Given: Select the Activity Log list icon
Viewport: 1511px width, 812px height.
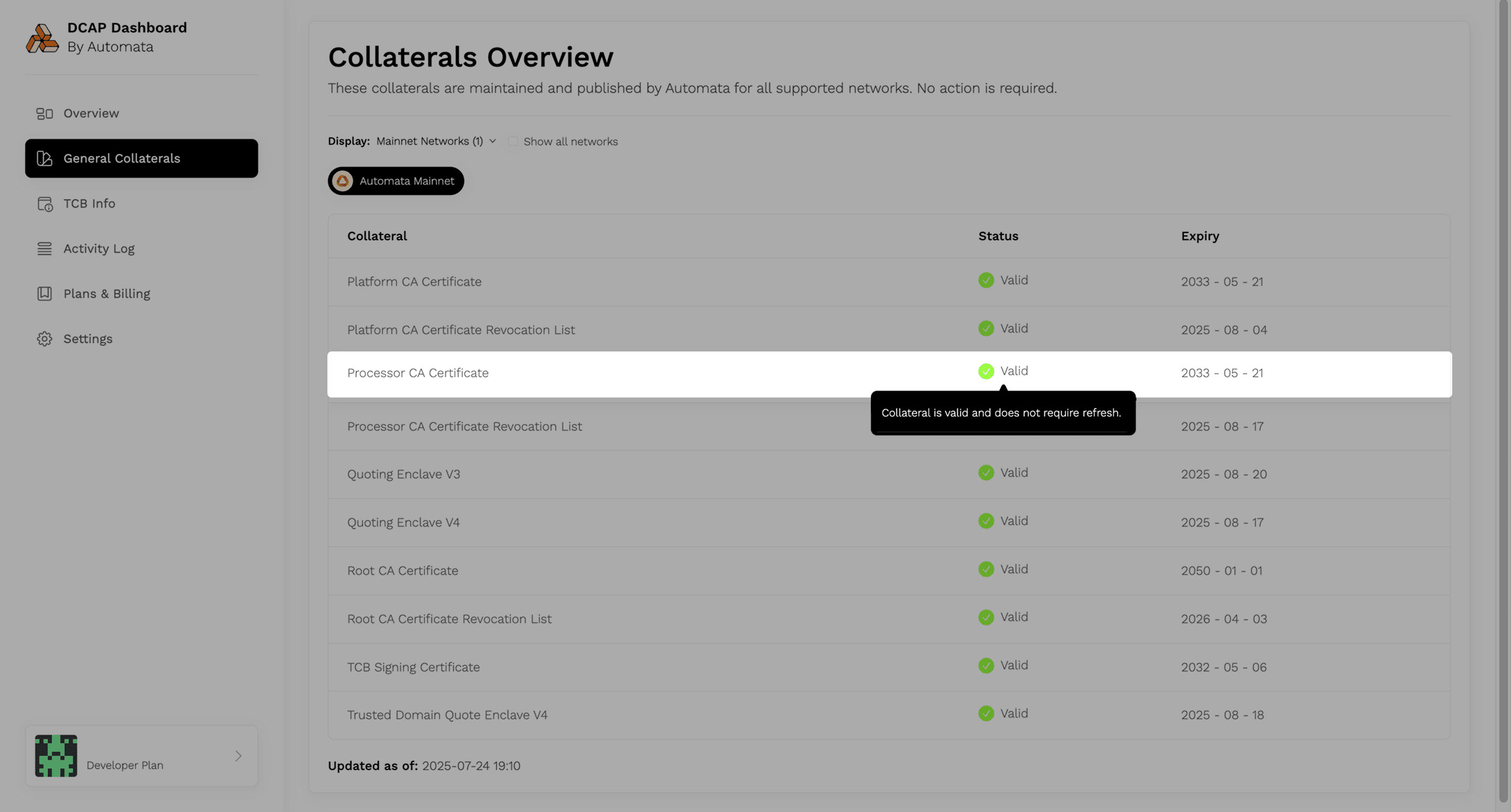Looking at the screenshot, I should [45, 249].
